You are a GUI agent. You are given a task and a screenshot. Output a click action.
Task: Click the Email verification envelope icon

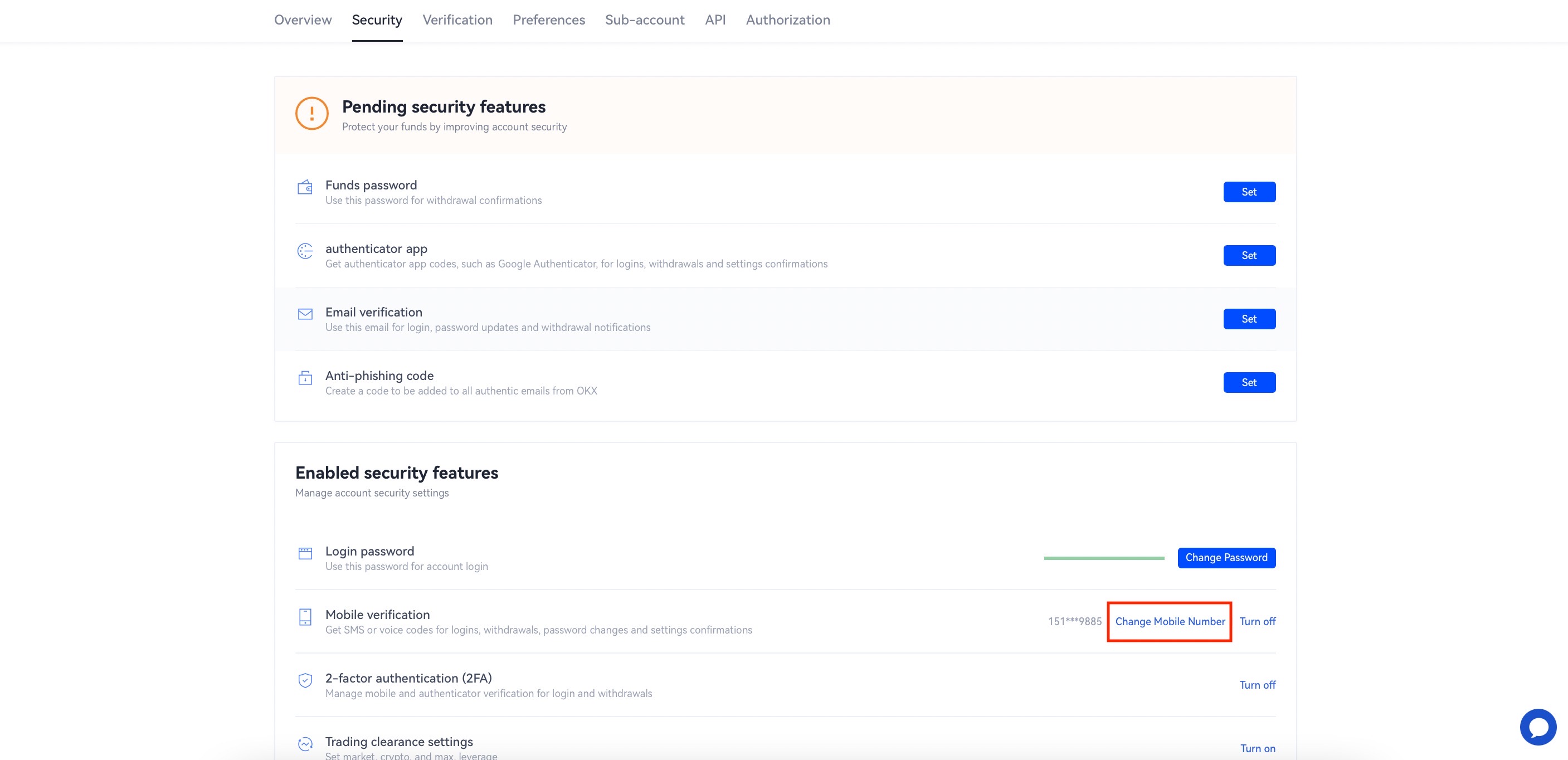point(305,314)
